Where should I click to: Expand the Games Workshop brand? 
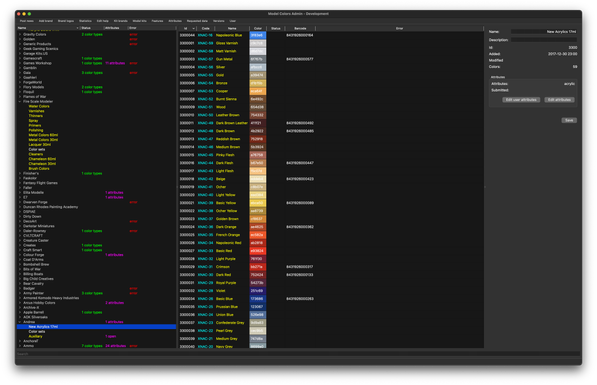(x=20, y=63)
